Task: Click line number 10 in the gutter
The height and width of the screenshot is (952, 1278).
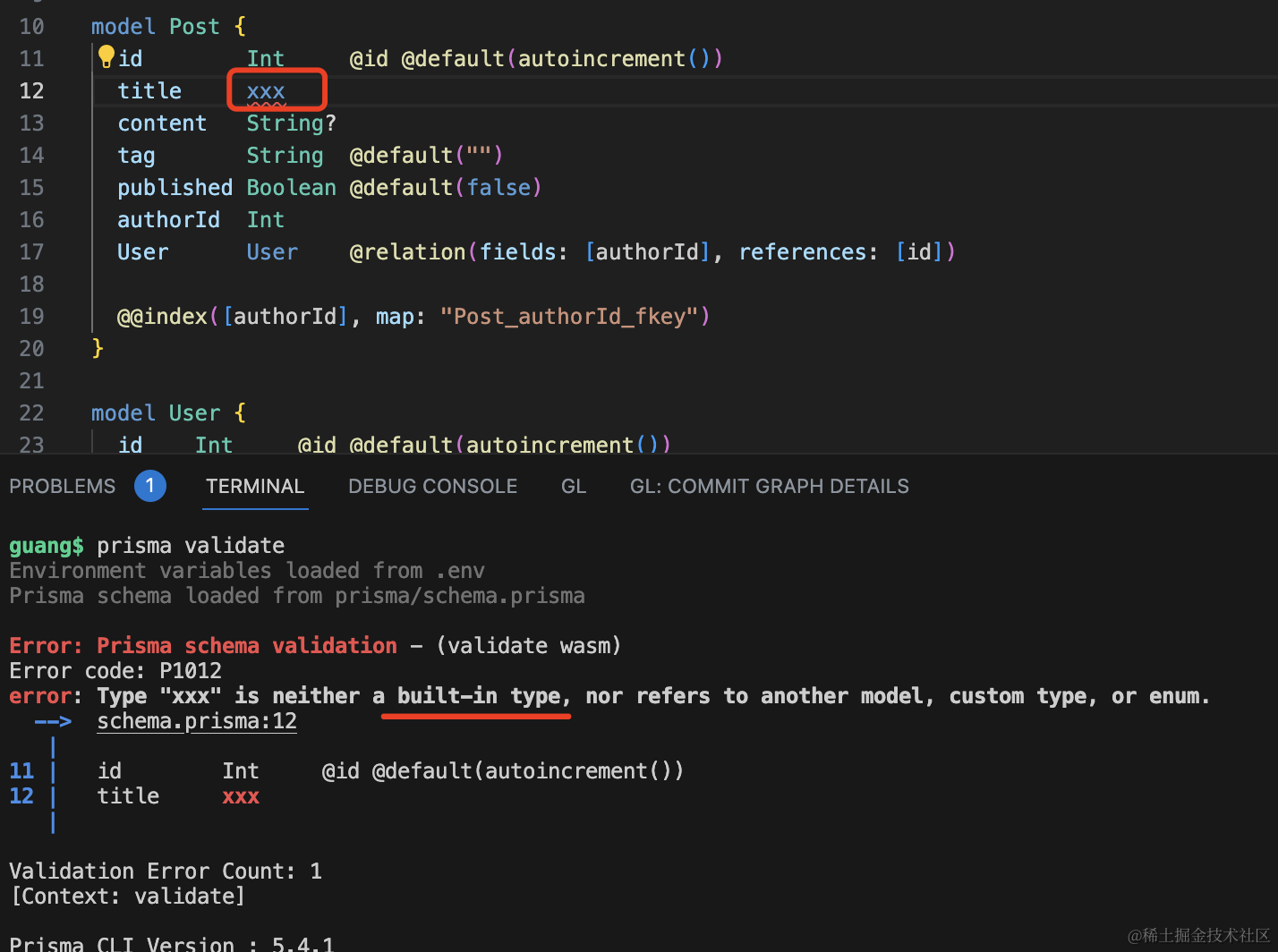Action: click(31, 27)
